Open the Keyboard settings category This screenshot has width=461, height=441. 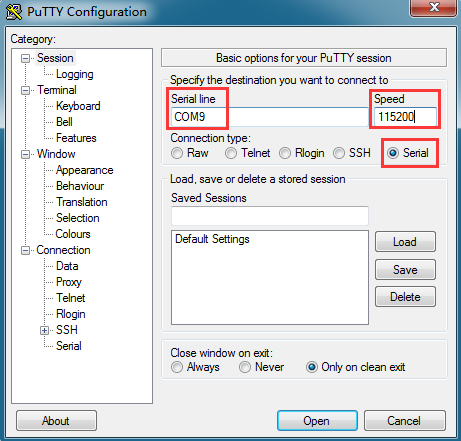click(x=78, y=106)
